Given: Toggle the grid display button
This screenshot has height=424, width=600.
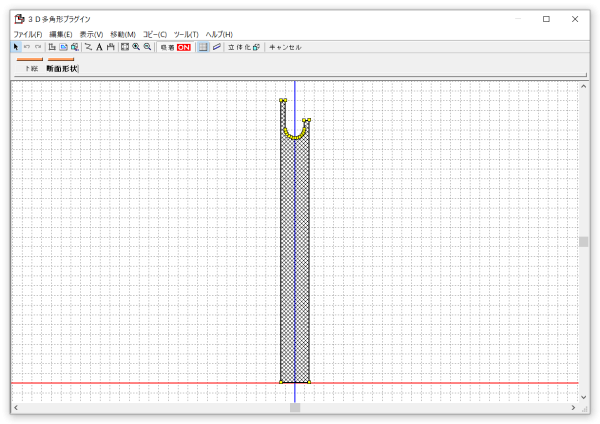Looking at the screenshot, I should coord(203,47).
